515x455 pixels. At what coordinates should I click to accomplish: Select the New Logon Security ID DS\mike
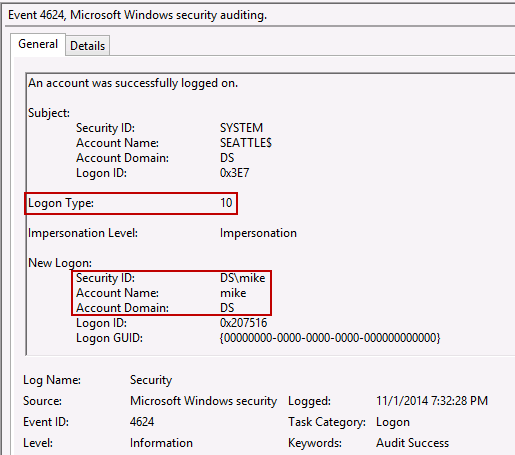[243, 278]
